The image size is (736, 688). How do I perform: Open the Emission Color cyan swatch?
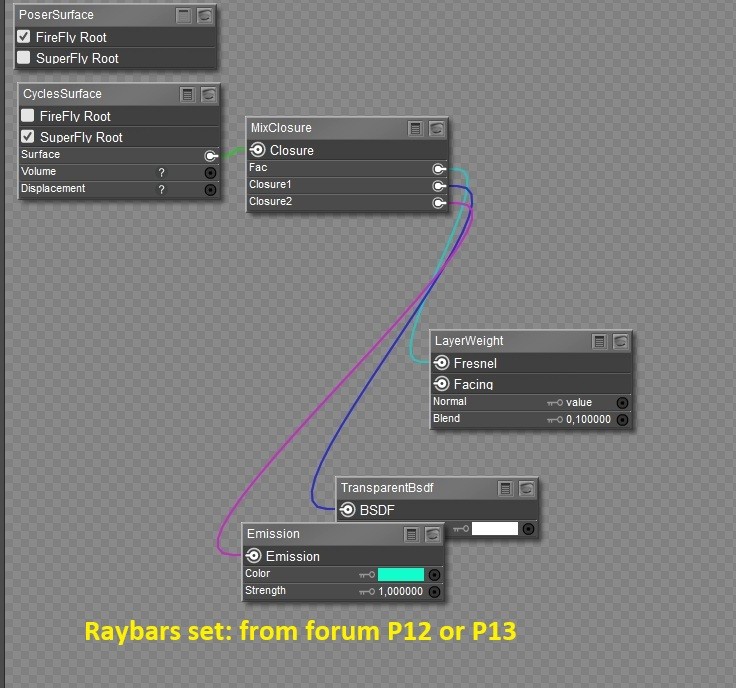click(401, 574)
